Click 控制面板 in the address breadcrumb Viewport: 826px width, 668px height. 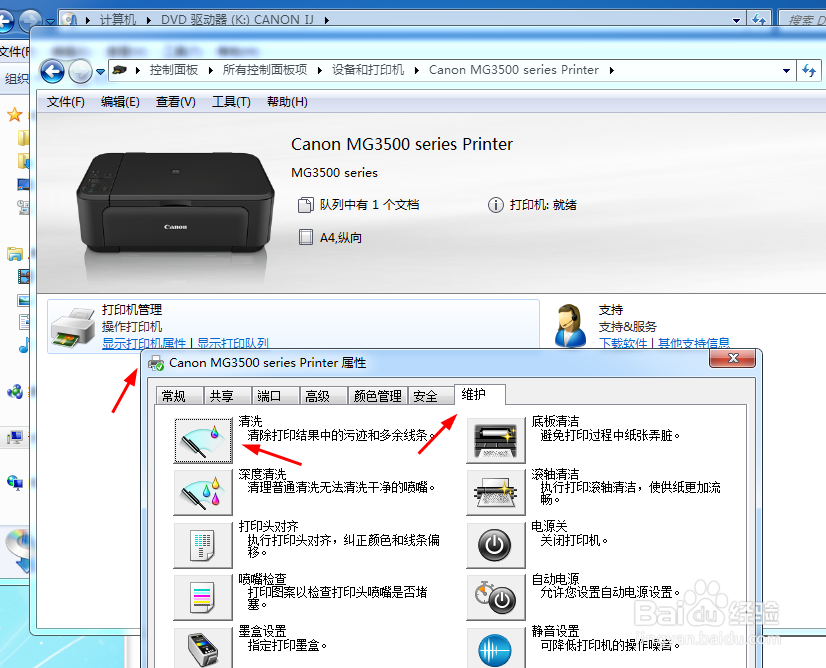173,70
